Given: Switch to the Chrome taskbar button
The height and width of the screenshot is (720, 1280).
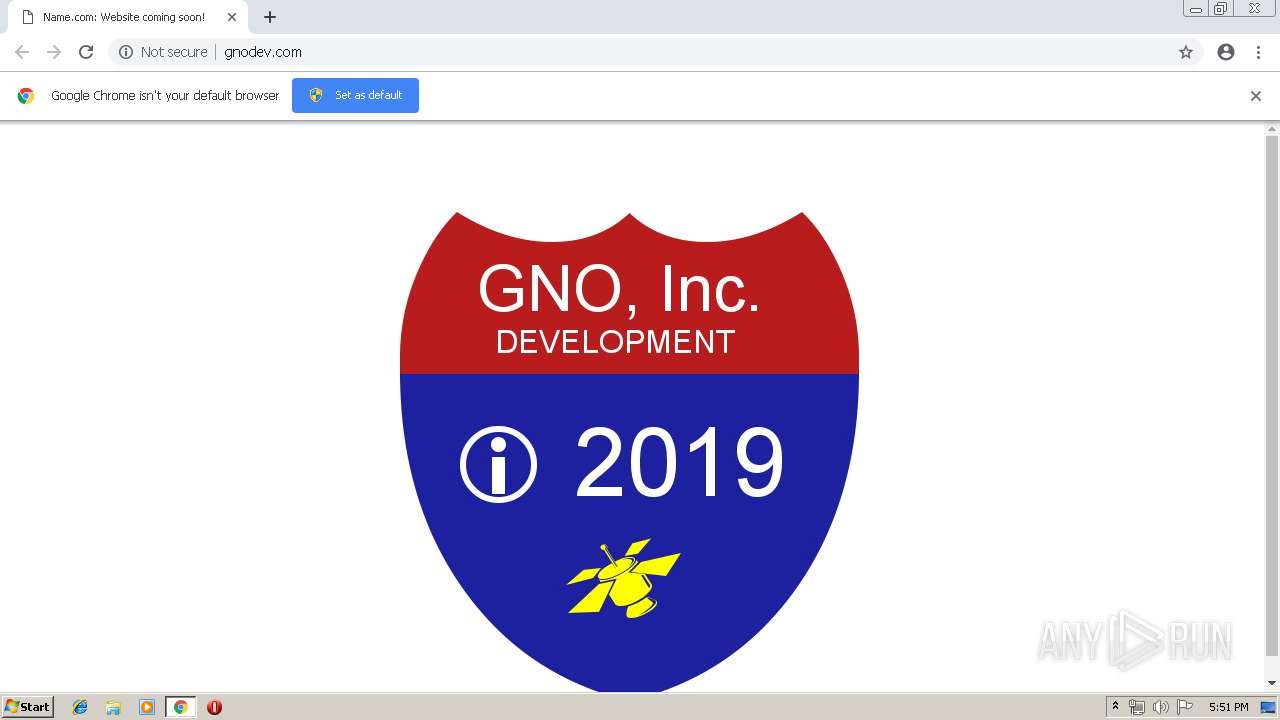Looking at the screenshot, I should point(180,707).
